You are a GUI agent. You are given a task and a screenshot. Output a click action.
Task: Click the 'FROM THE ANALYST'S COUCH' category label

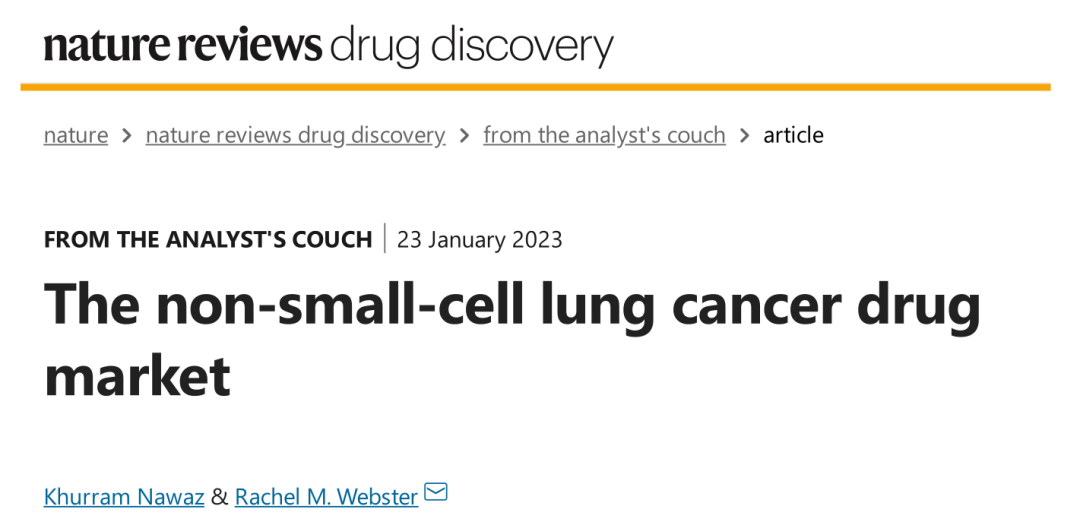(x=208, y=240)
